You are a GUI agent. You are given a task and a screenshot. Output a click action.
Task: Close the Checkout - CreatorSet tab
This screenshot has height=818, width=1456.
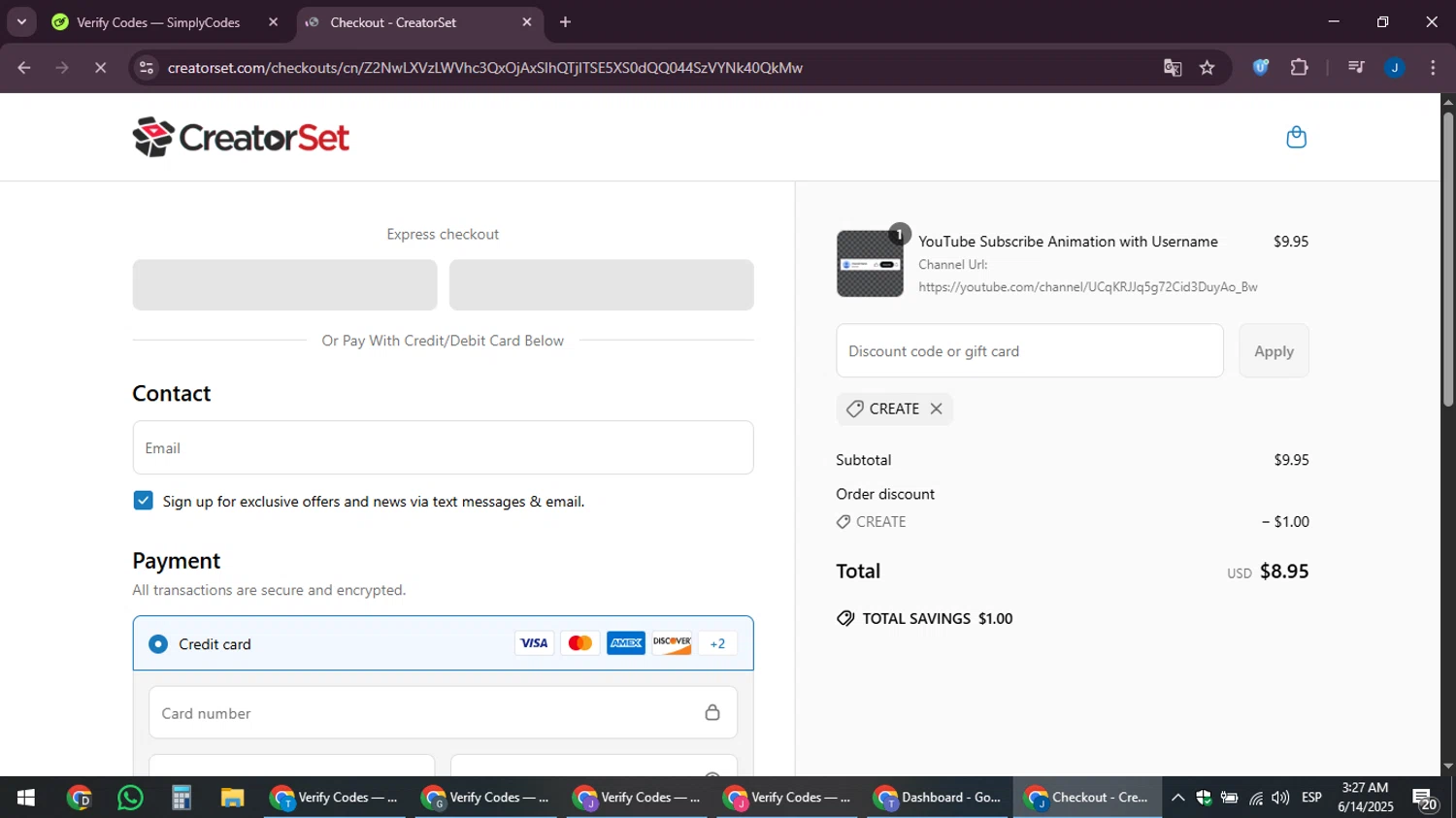tap(527, 22)
